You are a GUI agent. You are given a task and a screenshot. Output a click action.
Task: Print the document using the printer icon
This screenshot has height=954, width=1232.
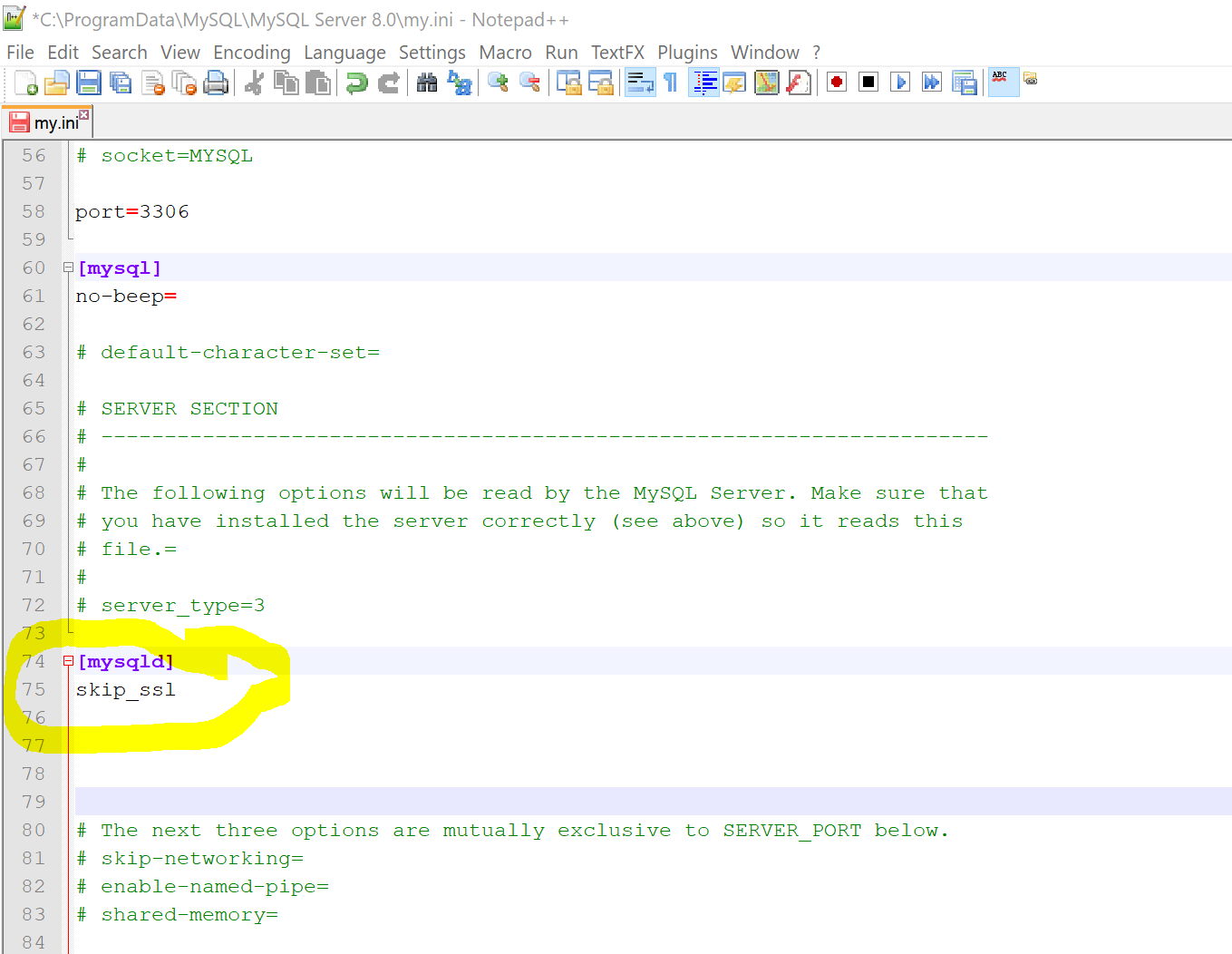[216, 83]
